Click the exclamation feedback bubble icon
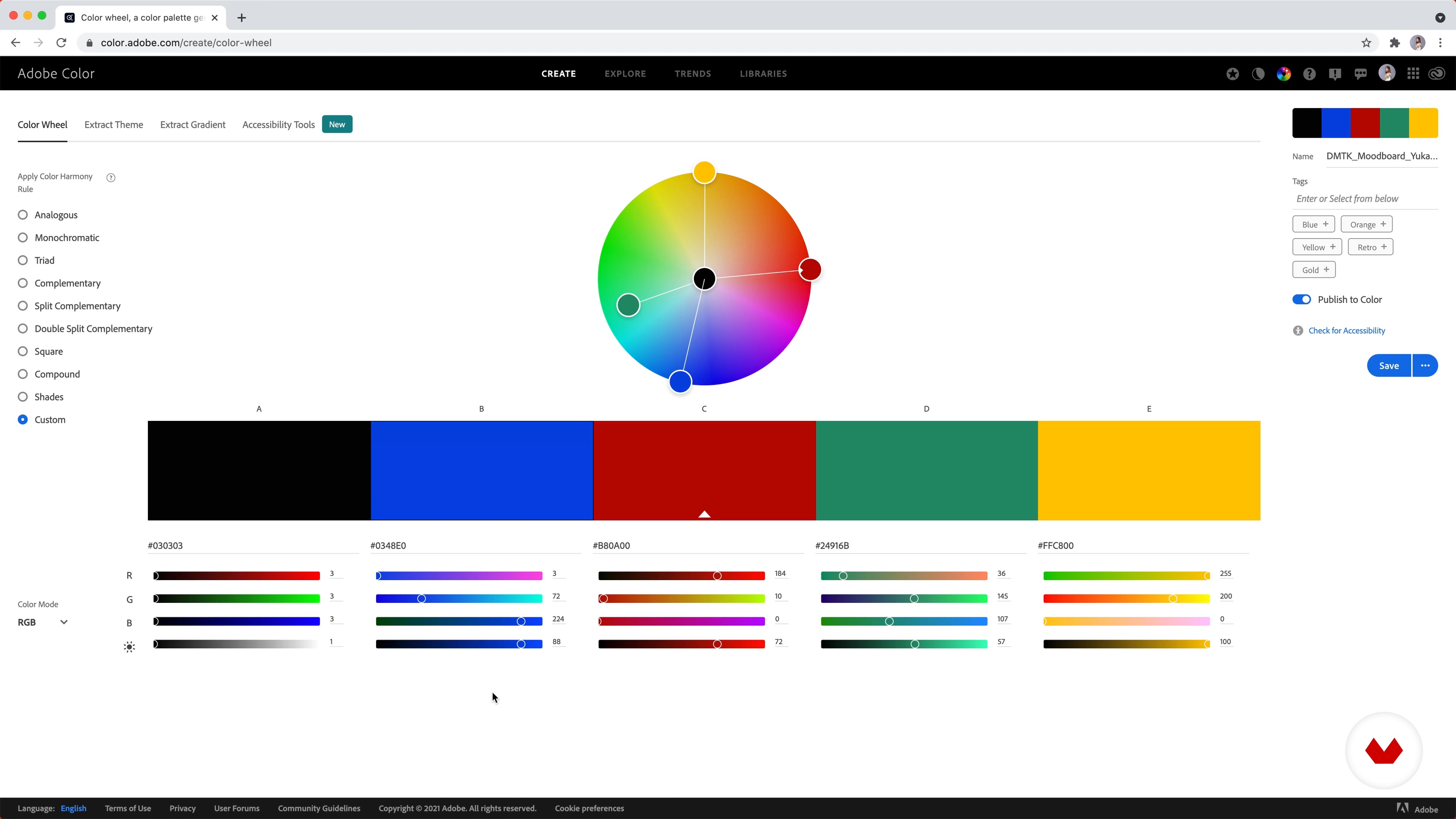1456x819 pixels. (x=1335, y=74)
